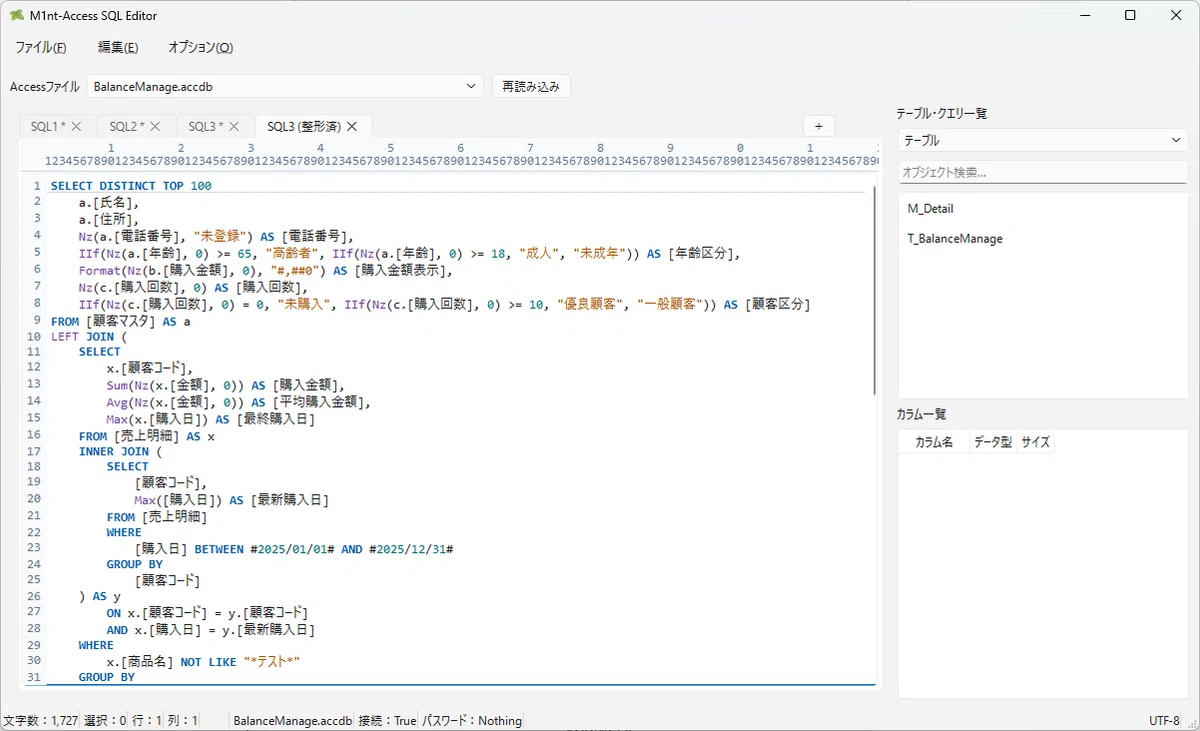Click the LEFT JOIN ( line
The width and height of the screenshot is (1200, 731).
click(89, 337)
